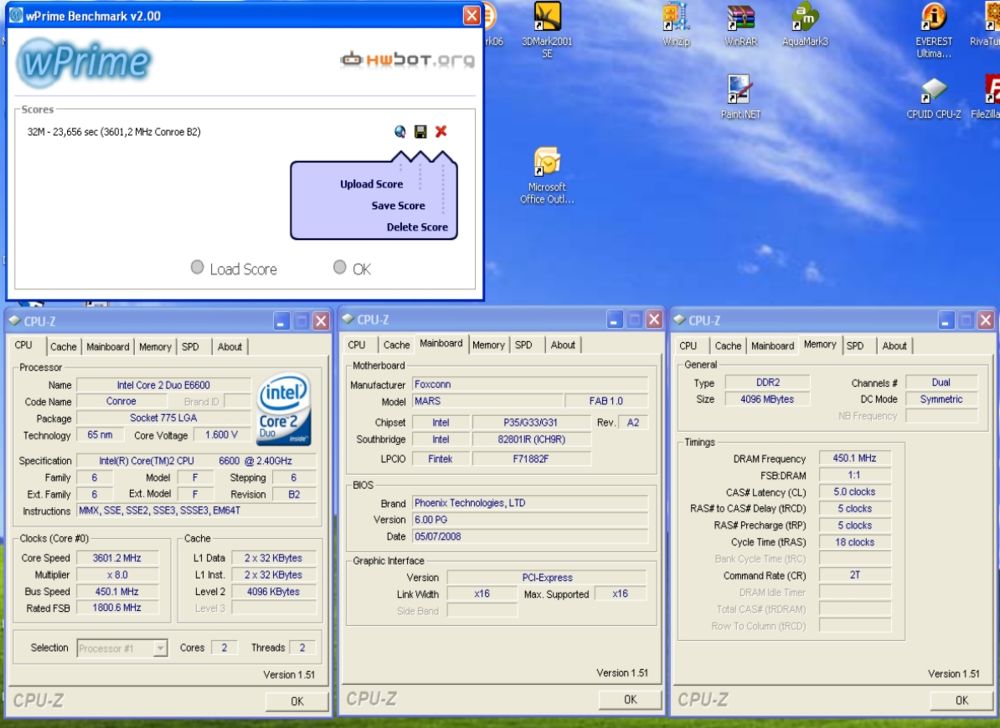Viewport: 1000px width, 728px height.
Task: Click the 82801IR (ICH9R) southbridge field
Action: click(x=531, y=439)
